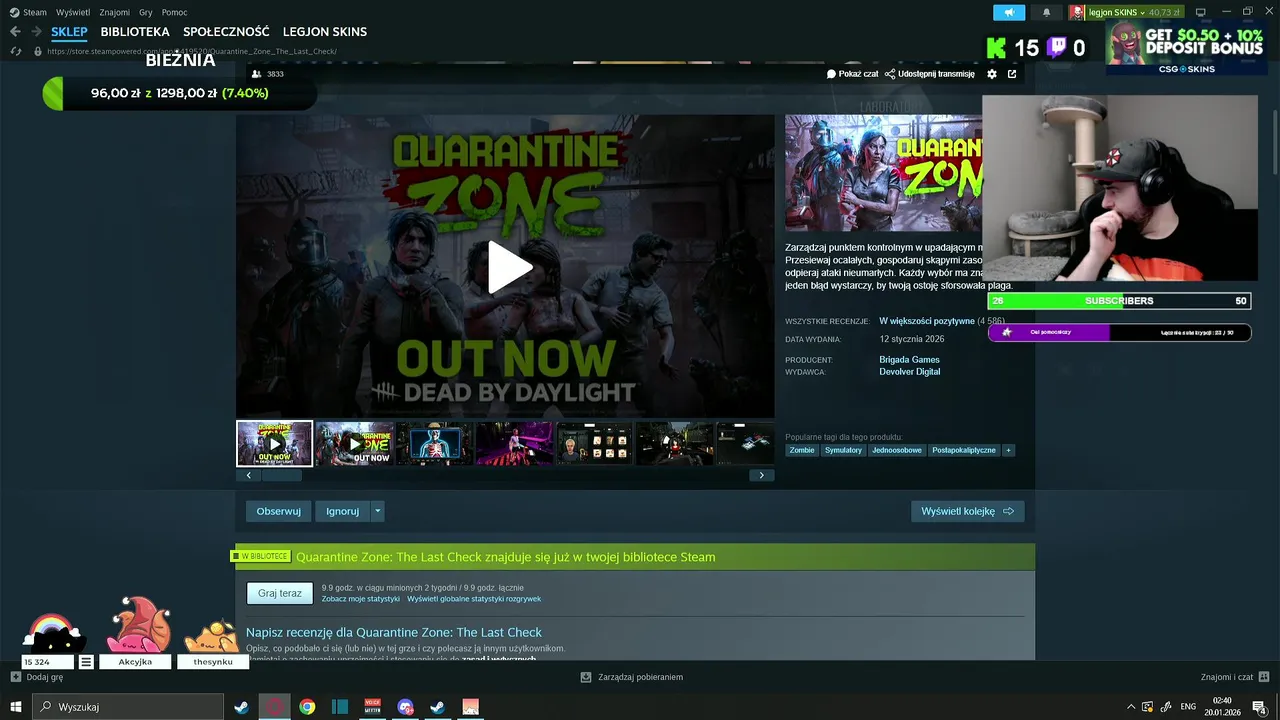1280x720 pixels.
Task: Open the announcements megaphone button
Action: [x=1009, y=12]
